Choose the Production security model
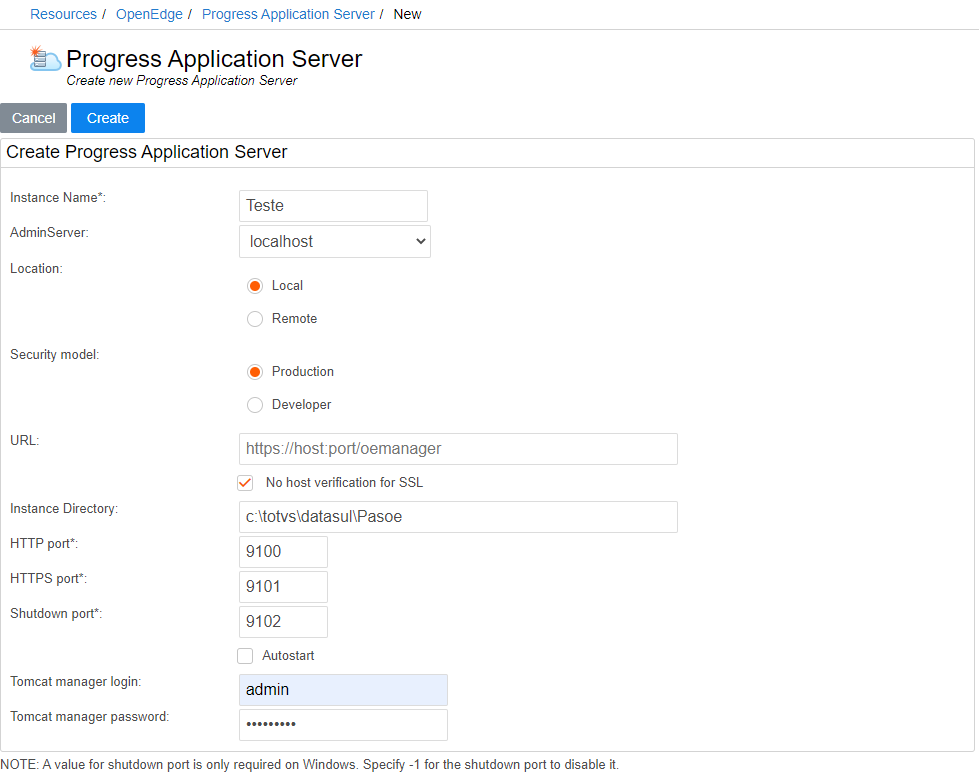979x778 pixels. [x=255, y=372]
